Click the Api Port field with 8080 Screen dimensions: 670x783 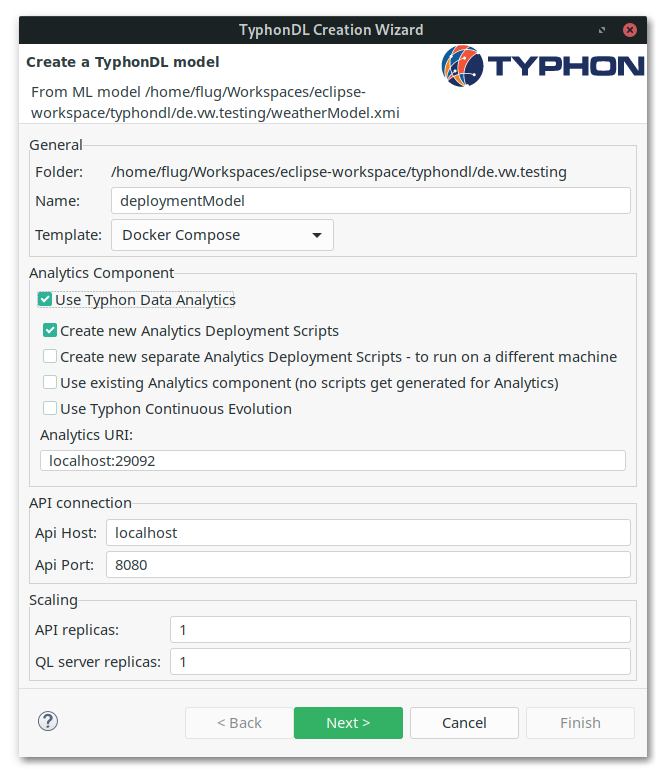click(368, 565)
